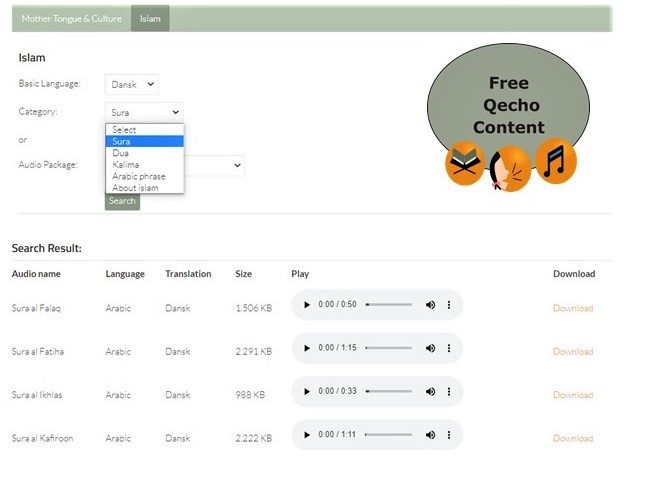Open three-dot menu on Sura al Kafiroon player
The height and width of the screenshot is (477, 647).
(x=448, y=434)
